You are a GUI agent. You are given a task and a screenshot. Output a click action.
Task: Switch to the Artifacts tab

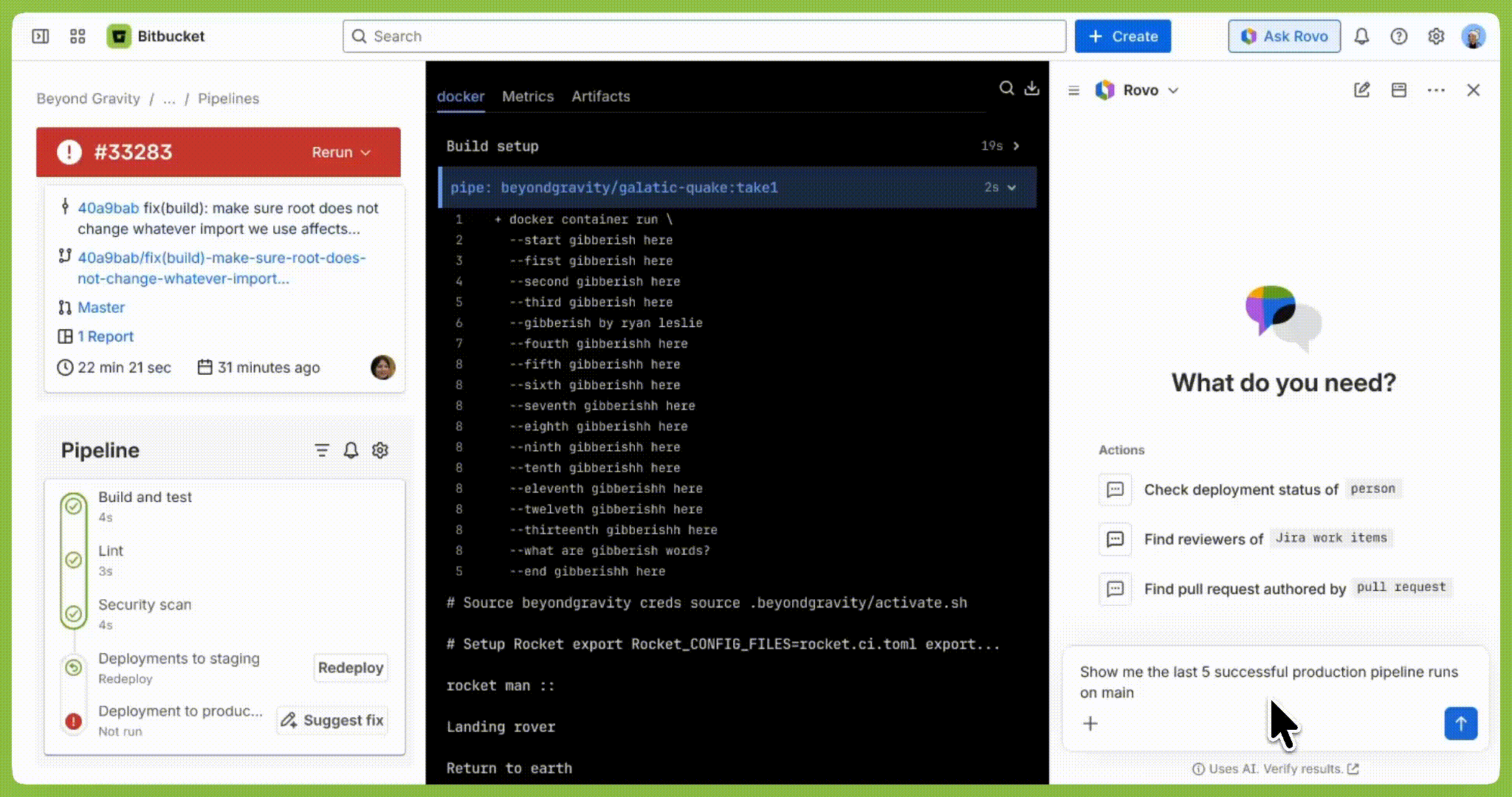tap(601, 96)
